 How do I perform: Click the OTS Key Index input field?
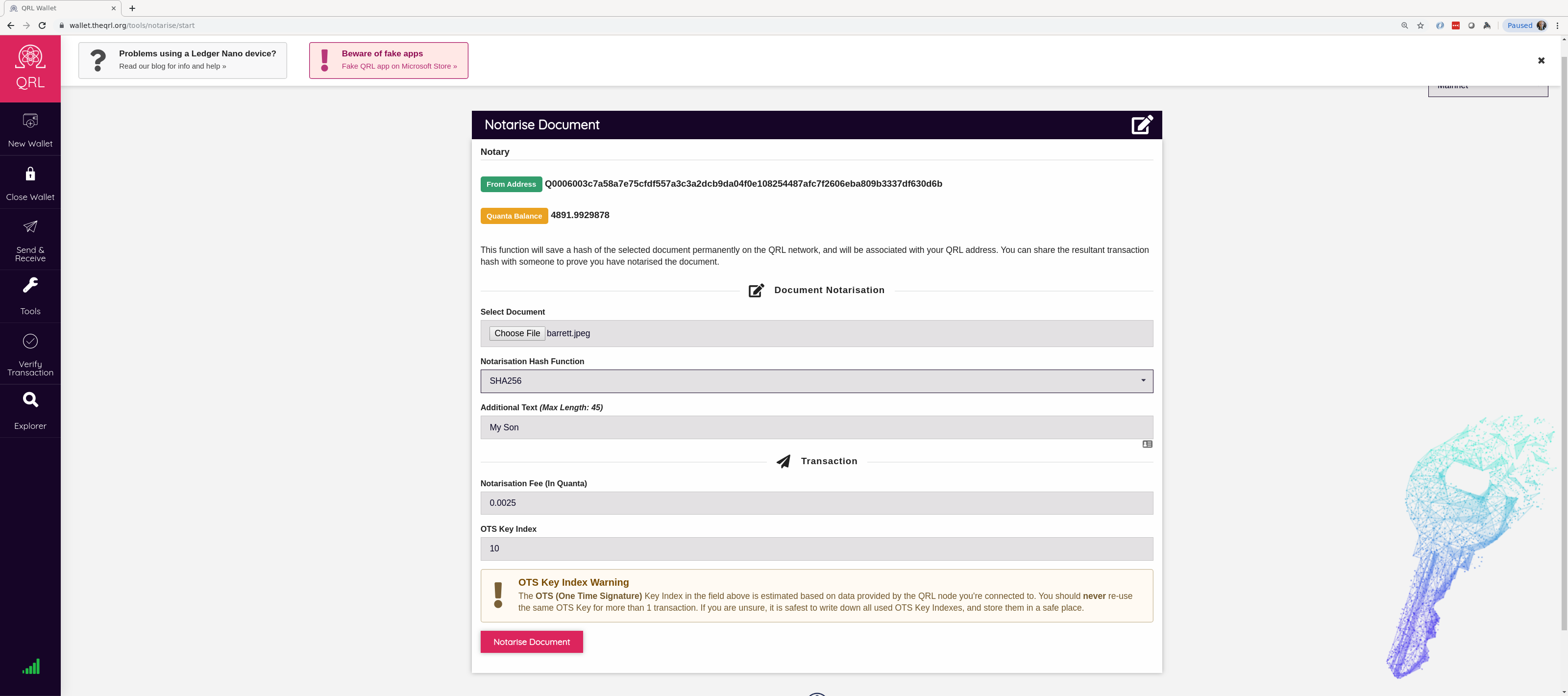816,548
